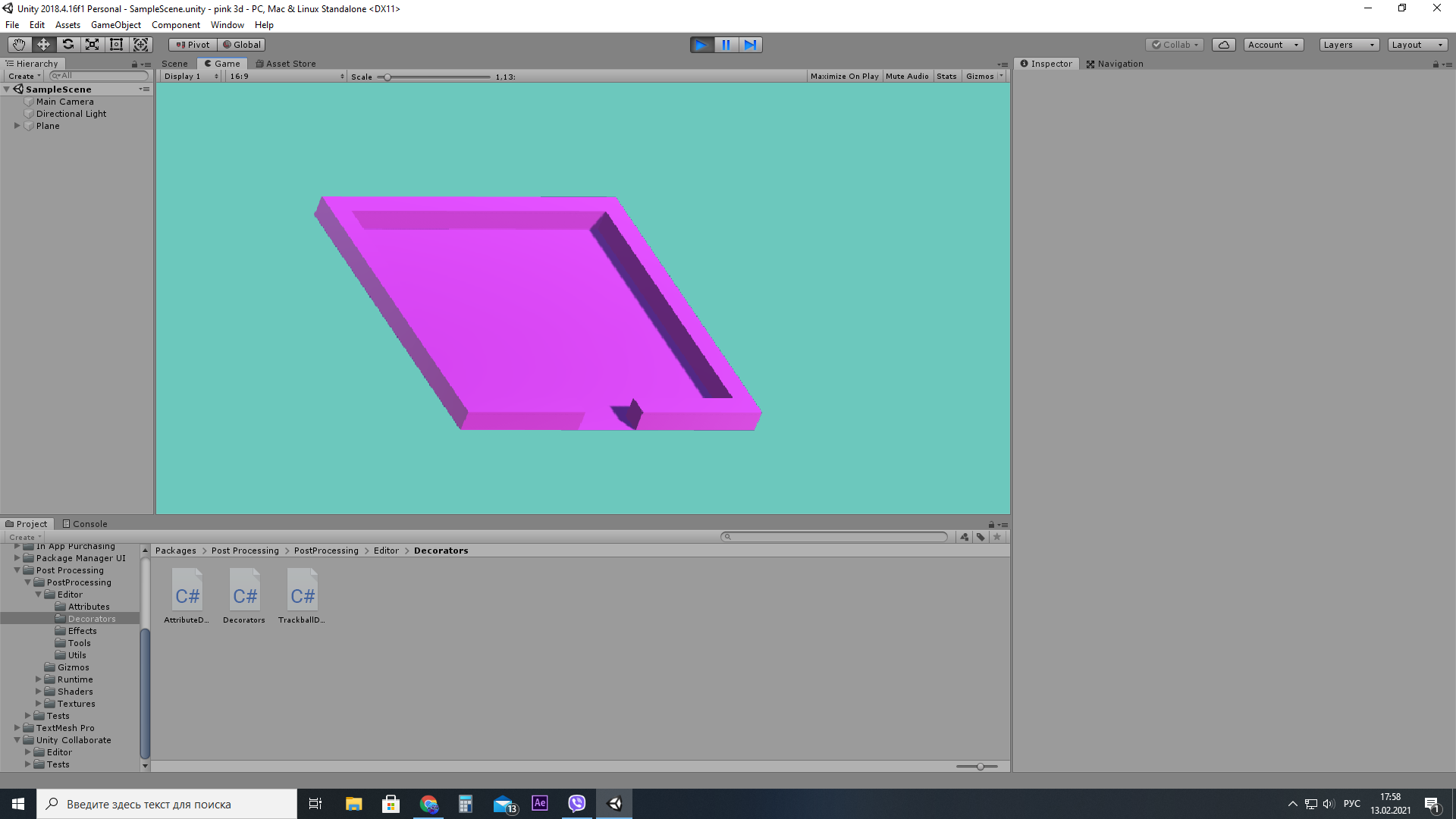Open the Collab dropdown
The width and height of the screenshot is (1456, 819).
pyautogui.click(x=1175, y=45)
